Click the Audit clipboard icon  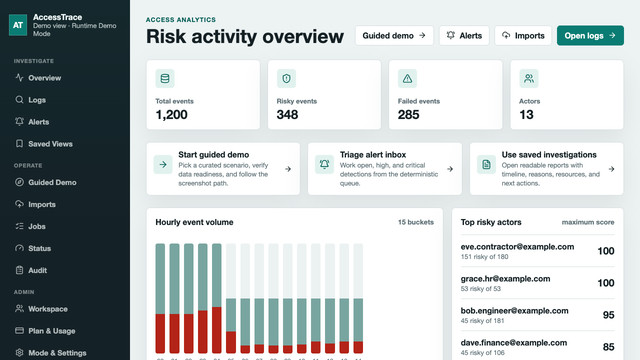19,270
